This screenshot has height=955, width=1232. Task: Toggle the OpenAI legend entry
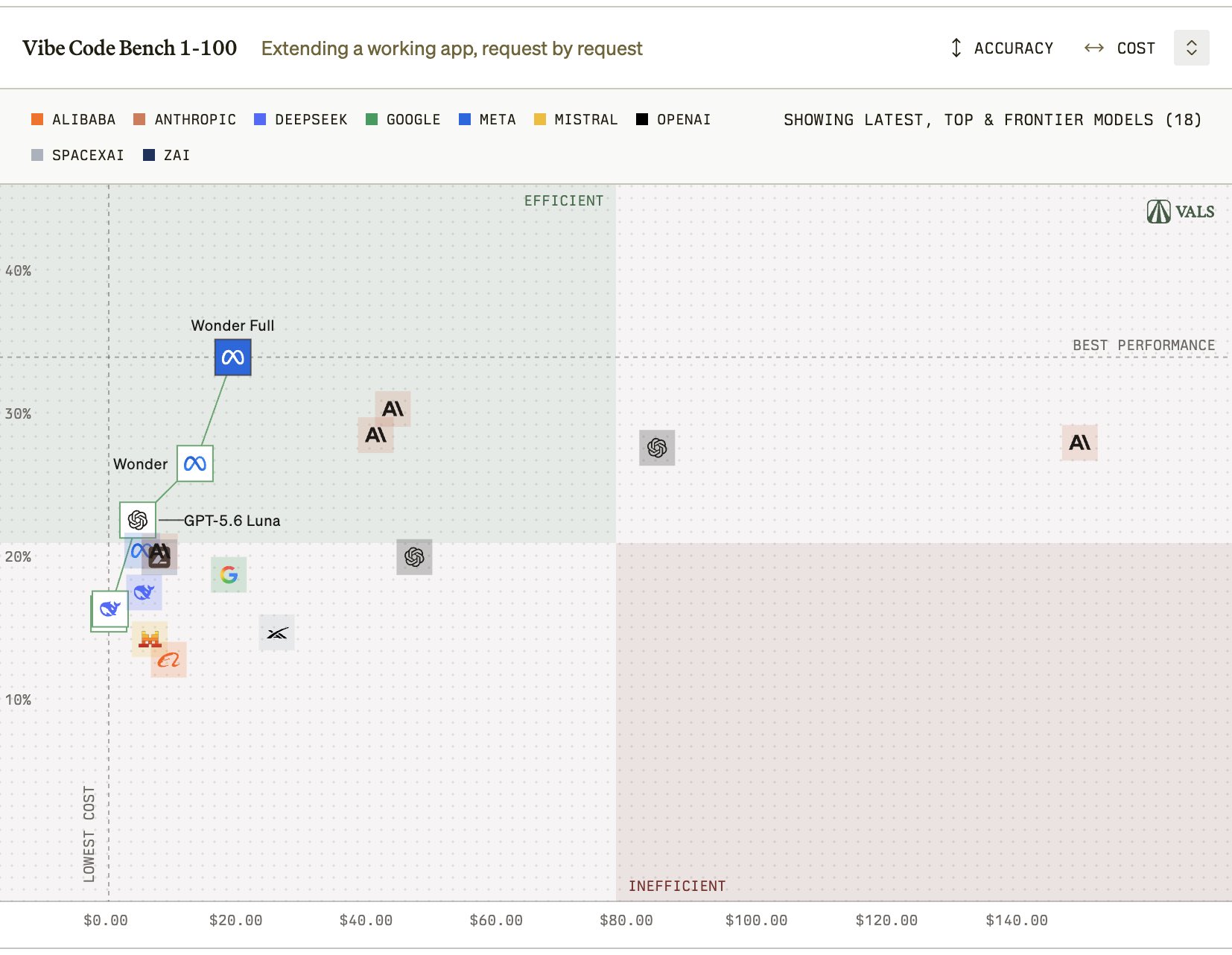(x=673, y=119)
